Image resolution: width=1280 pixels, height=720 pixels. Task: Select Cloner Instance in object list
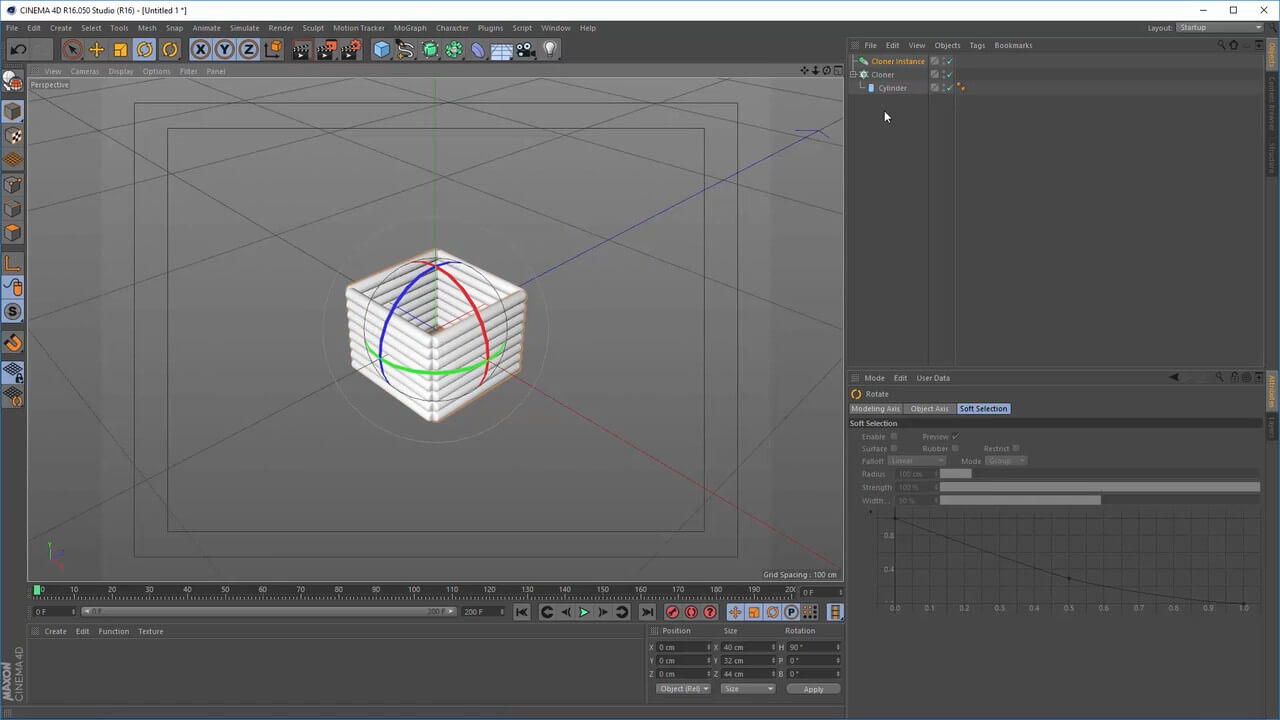897,61
